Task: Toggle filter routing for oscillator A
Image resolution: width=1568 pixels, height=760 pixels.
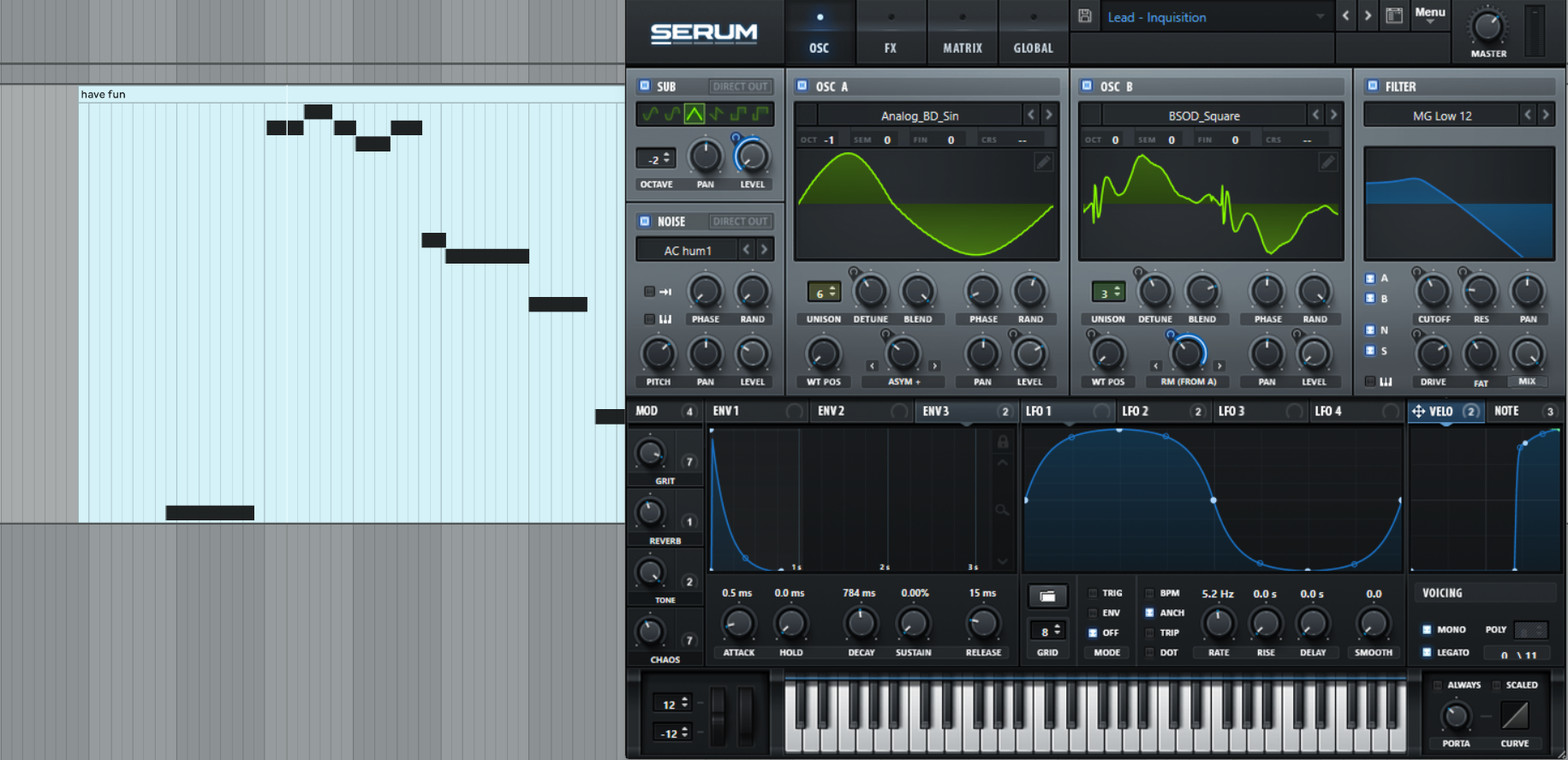Action: pyautogui.click(x=1370, y=279)
